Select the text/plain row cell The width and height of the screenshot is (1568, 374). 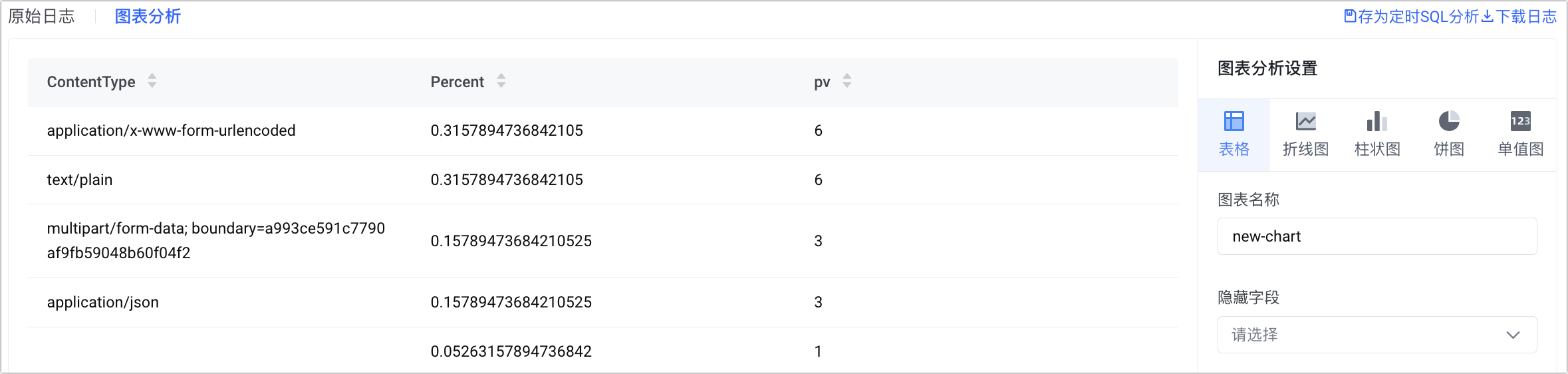(x=80, y=180)
